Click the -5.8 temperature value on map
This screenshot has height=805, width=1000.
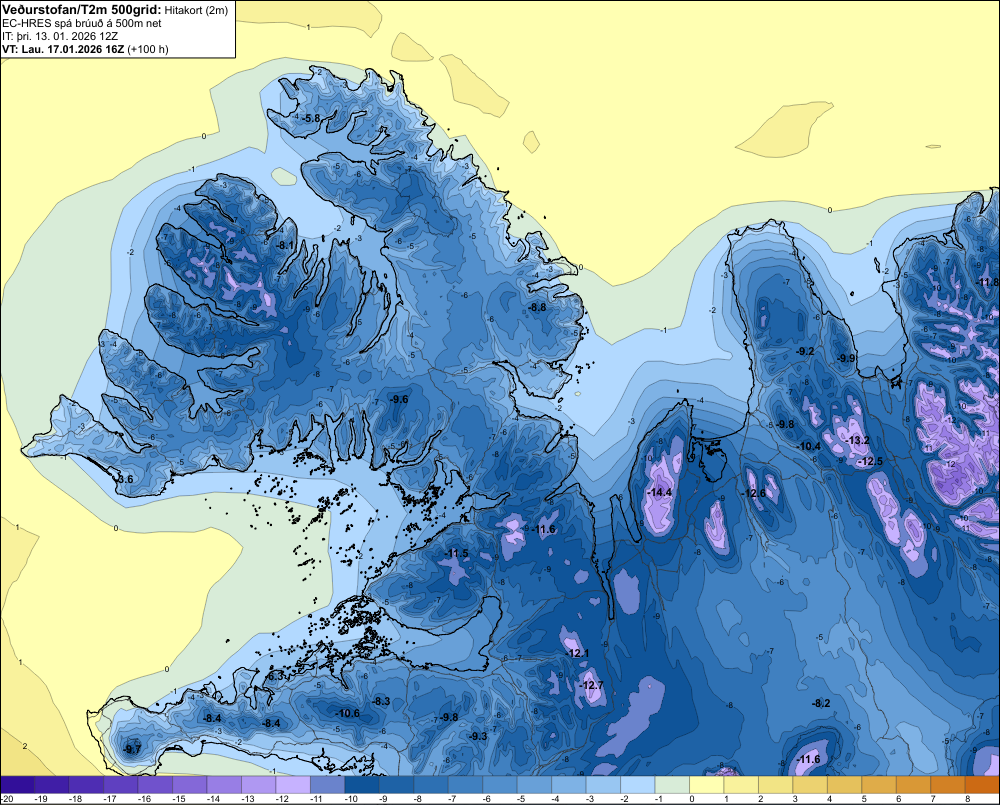coord(311,119)
